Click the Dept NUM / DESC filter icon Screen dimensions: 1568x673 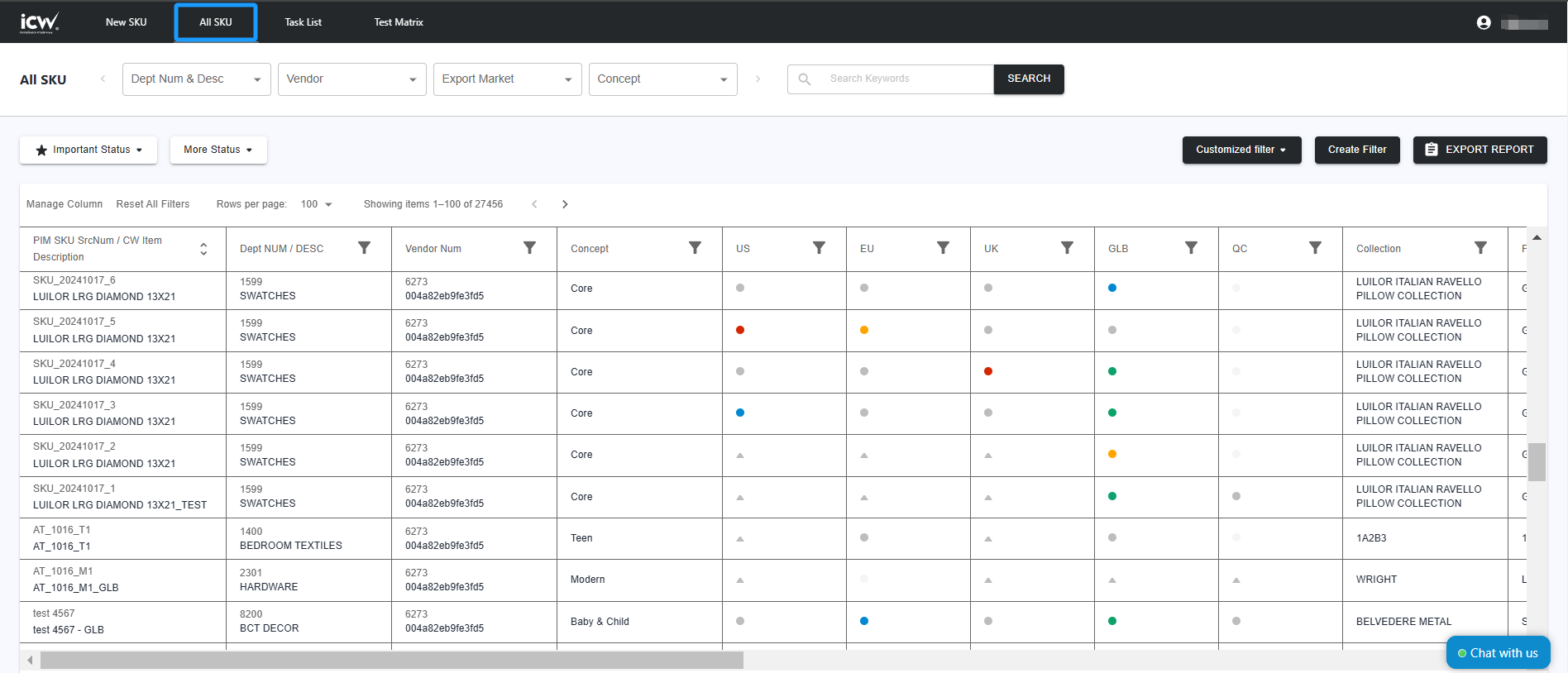[x=364, y=248]
